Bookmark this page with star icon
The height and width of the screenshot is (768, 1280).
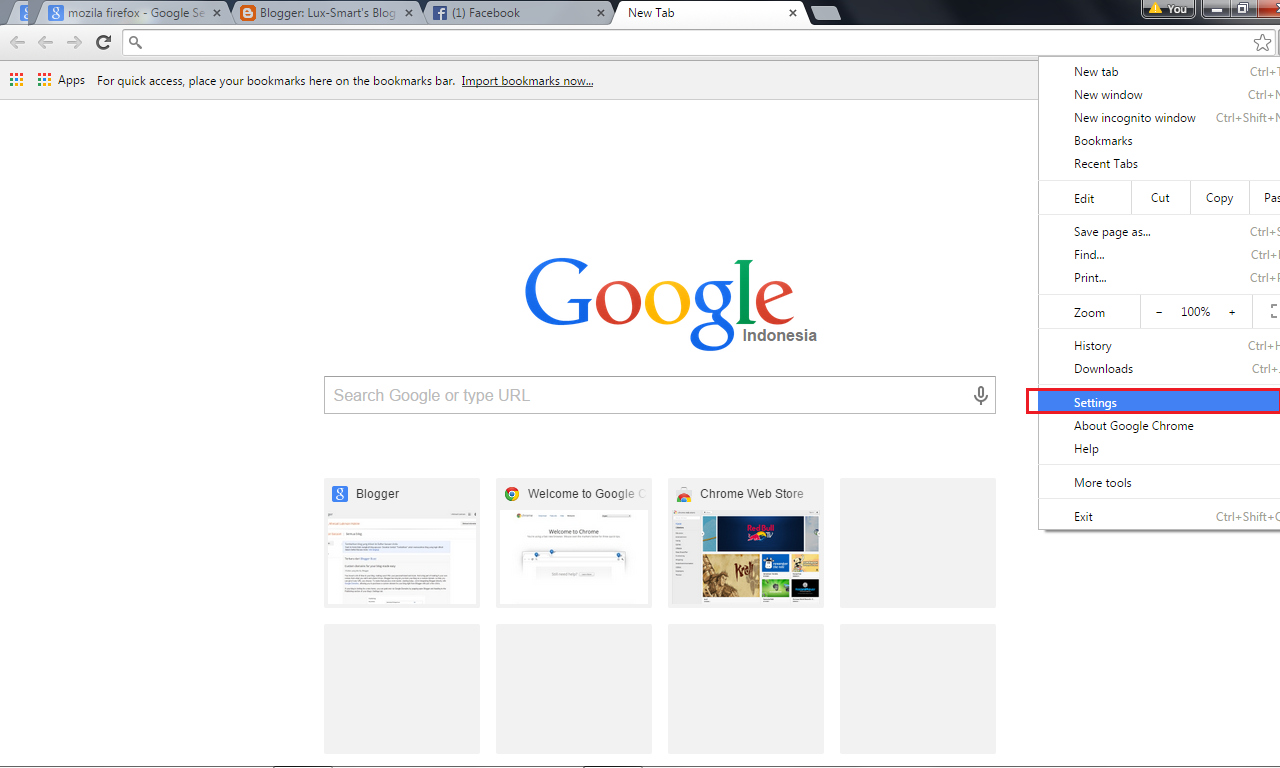[x=1263, y=42]
